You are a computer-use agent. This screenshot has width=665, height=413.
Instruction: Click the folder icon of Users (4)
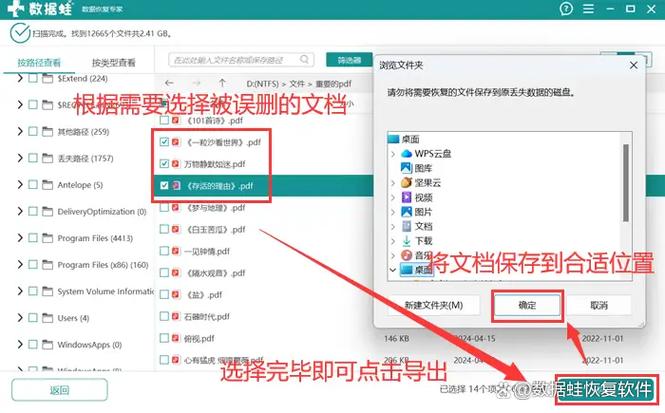point(48,318)
